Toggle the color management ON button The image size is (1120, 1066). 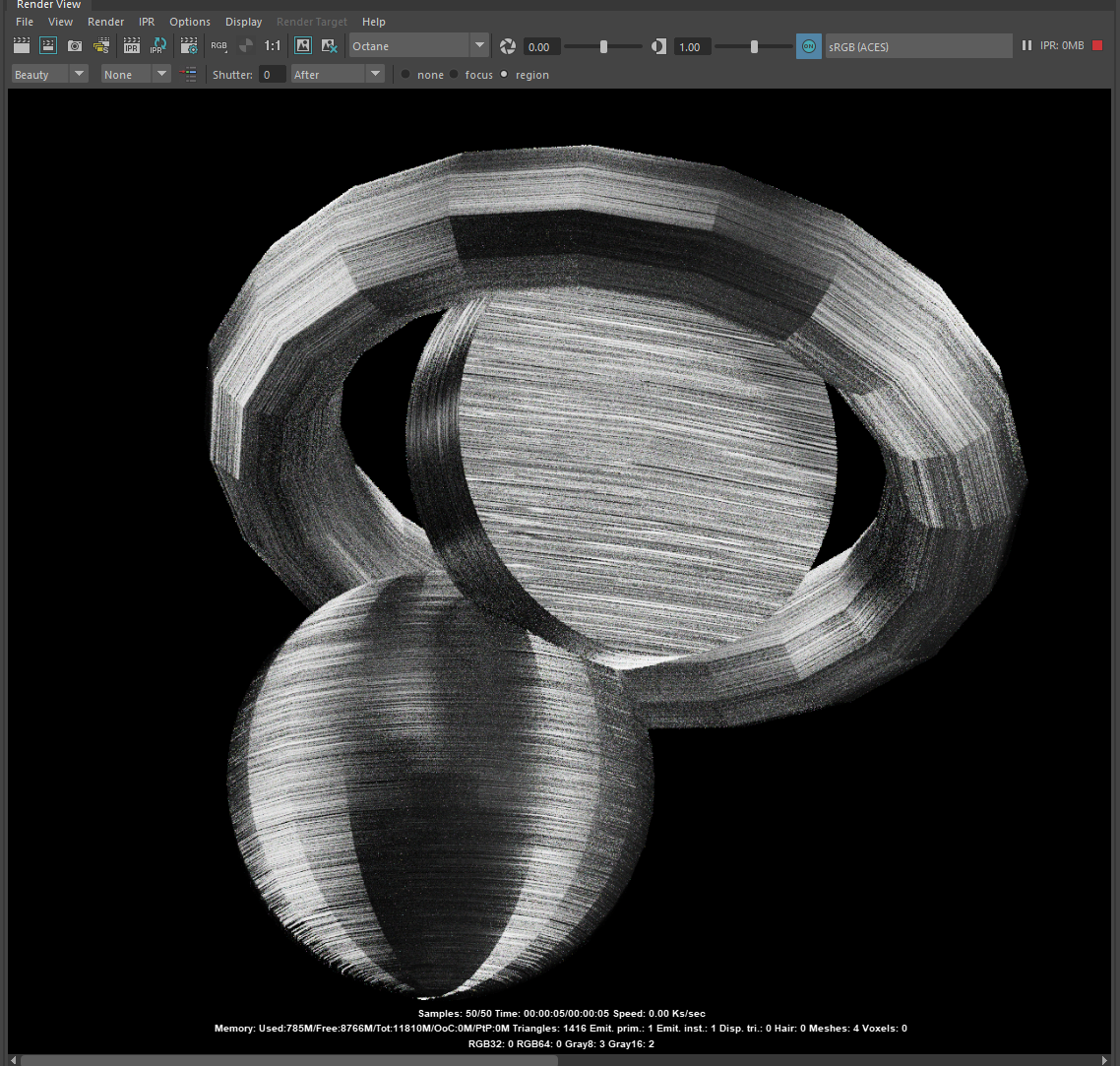[x=808, y=46]
